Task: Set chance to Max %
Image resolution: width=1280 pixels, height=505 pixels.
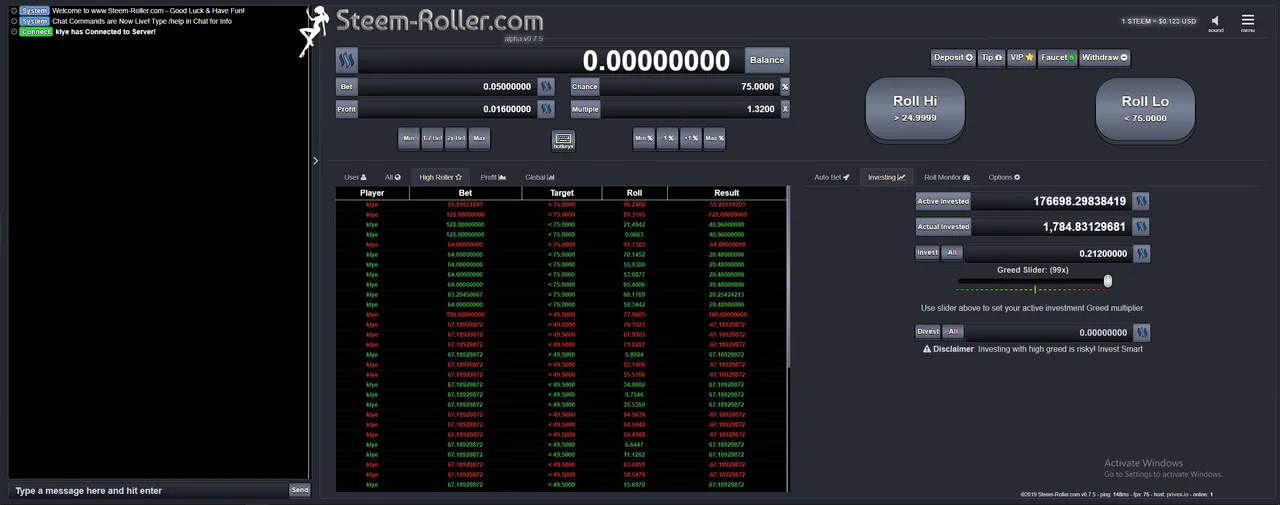Action: click(715, 138)
